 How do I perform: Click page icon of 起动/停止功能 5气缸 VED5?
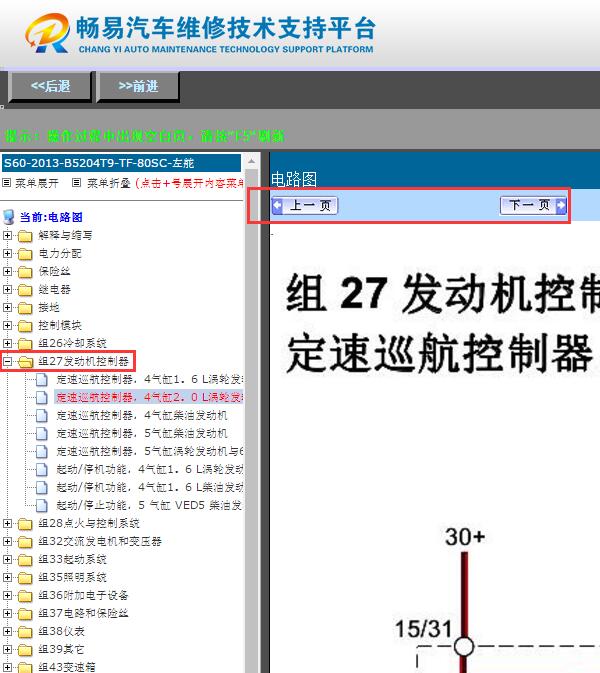(42, 506)
